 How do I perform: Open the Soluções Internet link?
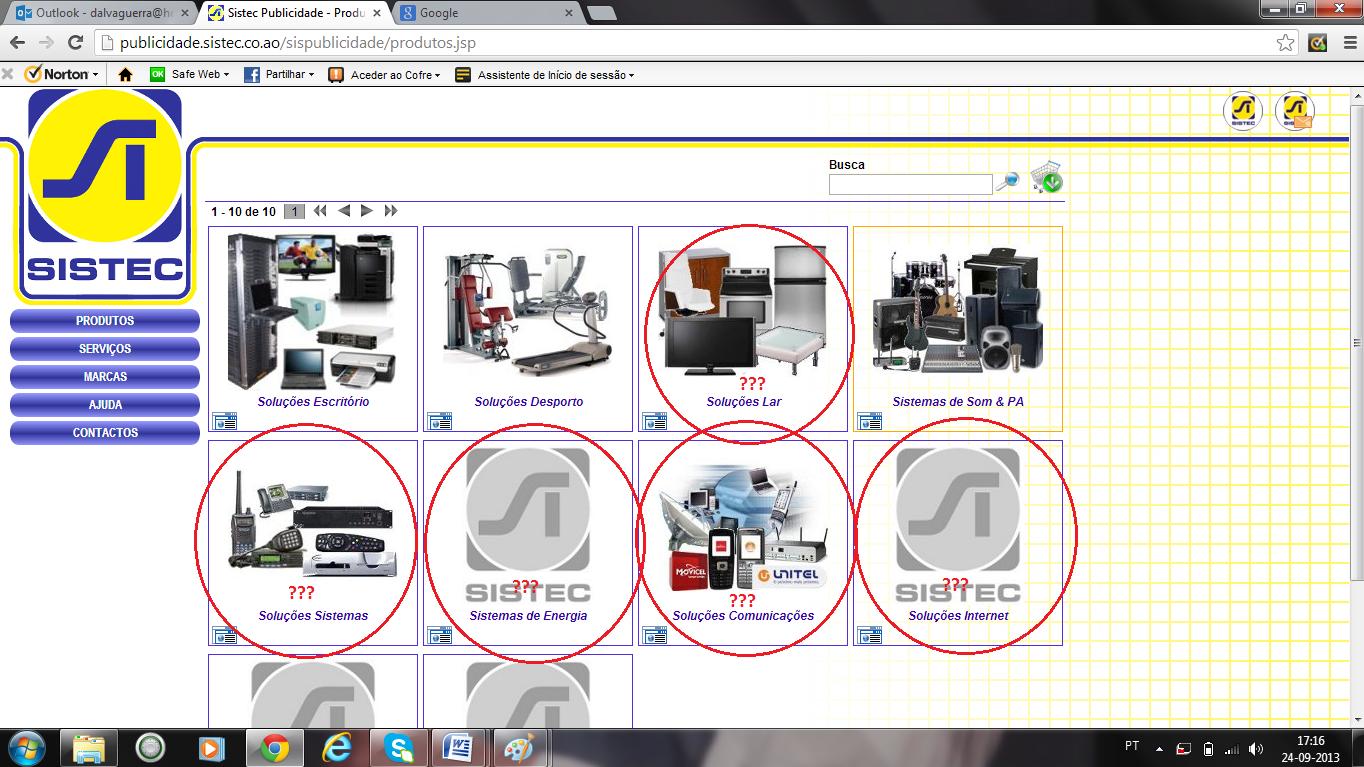pos(958,616)
